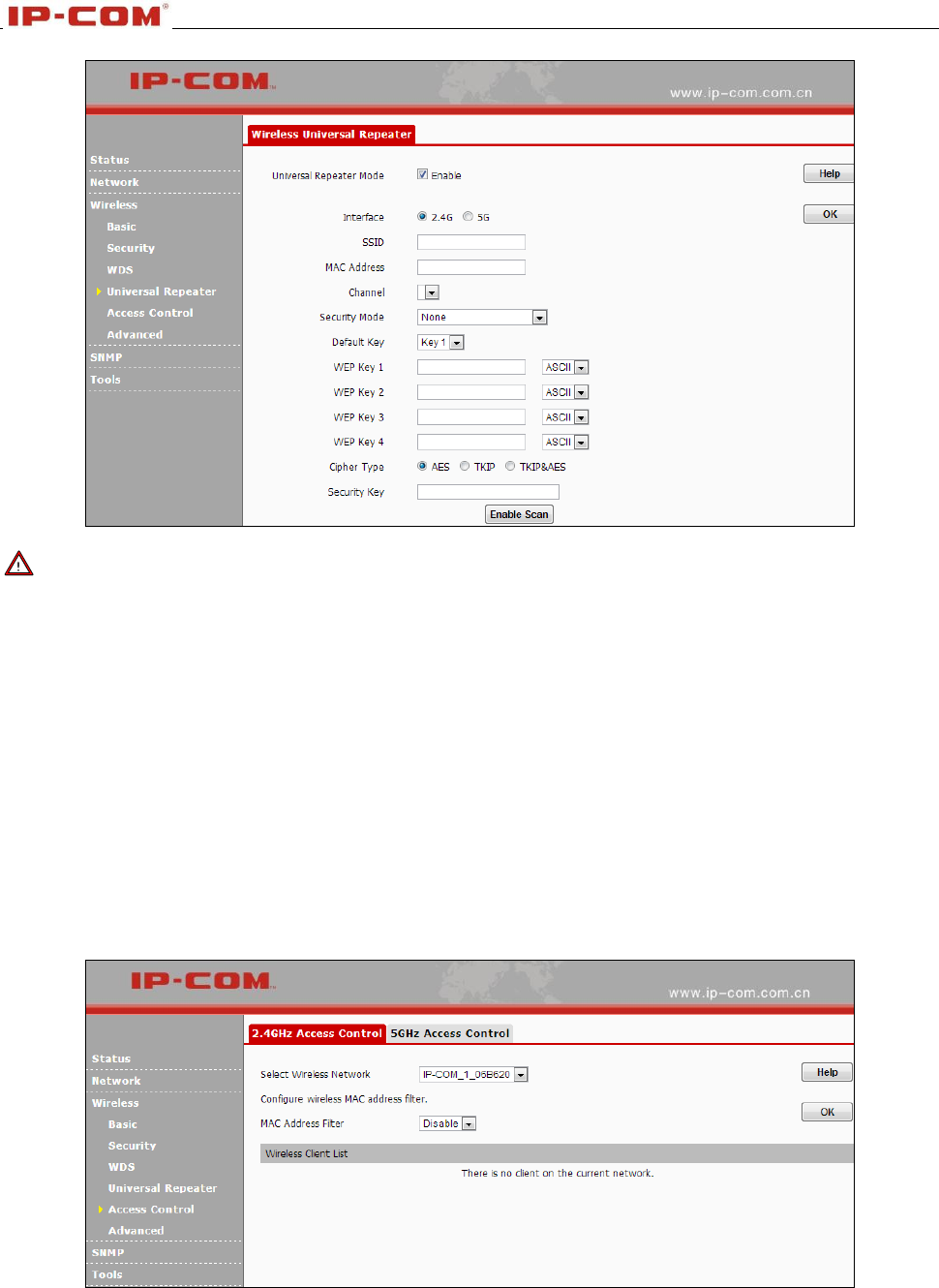Image resolution: width=939 pixels, height=1288 pixels.
Task: Open Wireless in lower sidebar
Action: 115,1103
